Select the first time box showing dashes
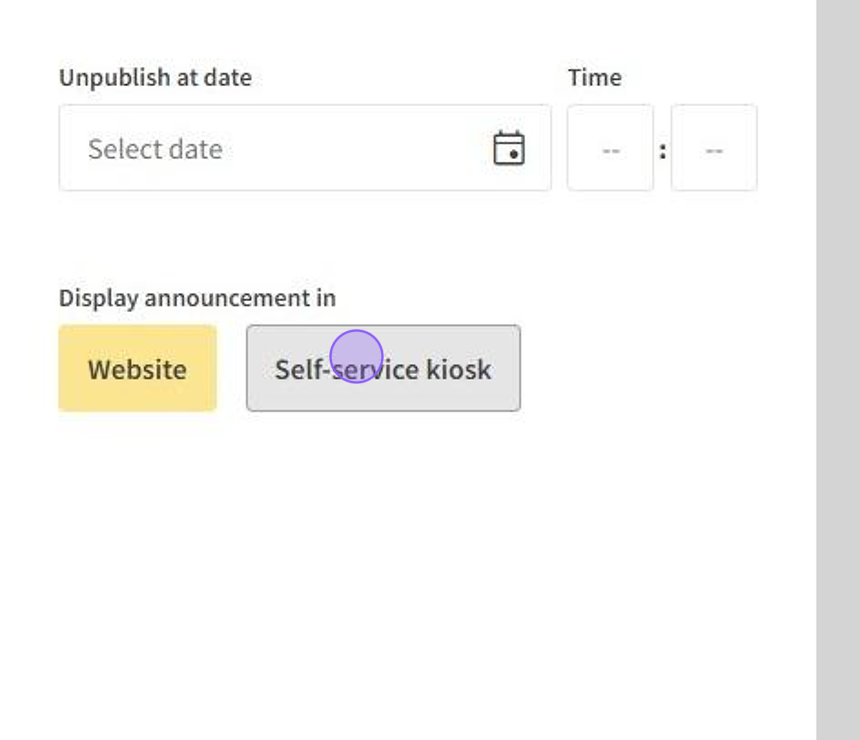Viewport: 860px width, 740px height. pyautogui.click(x=610, y=149)
